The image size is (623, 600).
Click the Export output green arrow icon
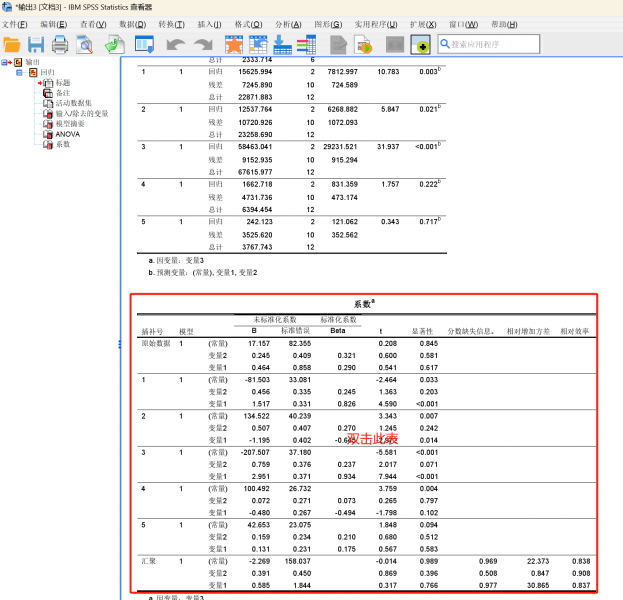click(114, 45)
